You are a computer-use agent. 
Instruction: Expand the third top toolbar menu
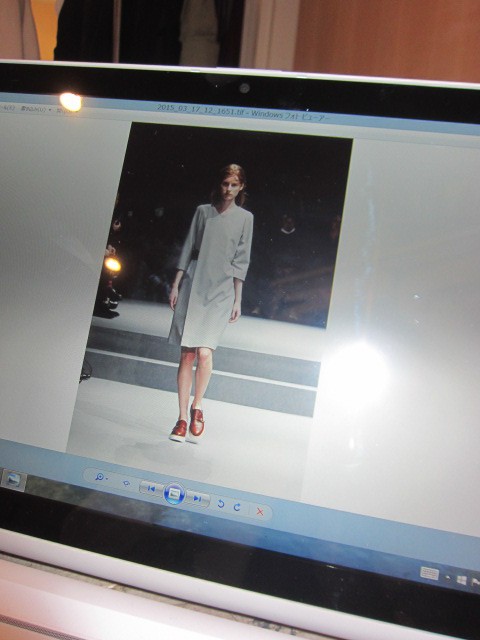coord(62,111)
